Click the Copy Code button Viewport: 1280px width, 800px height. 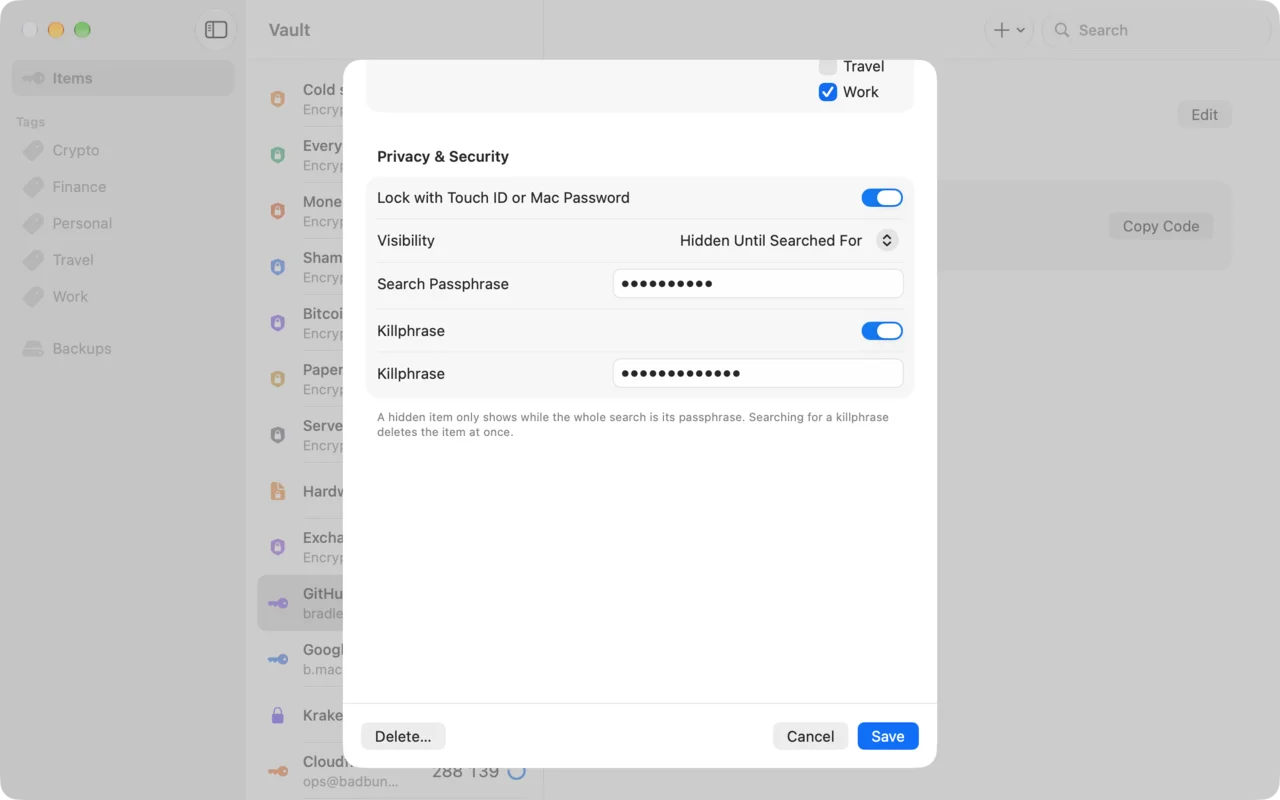[x=1160, y=226]
